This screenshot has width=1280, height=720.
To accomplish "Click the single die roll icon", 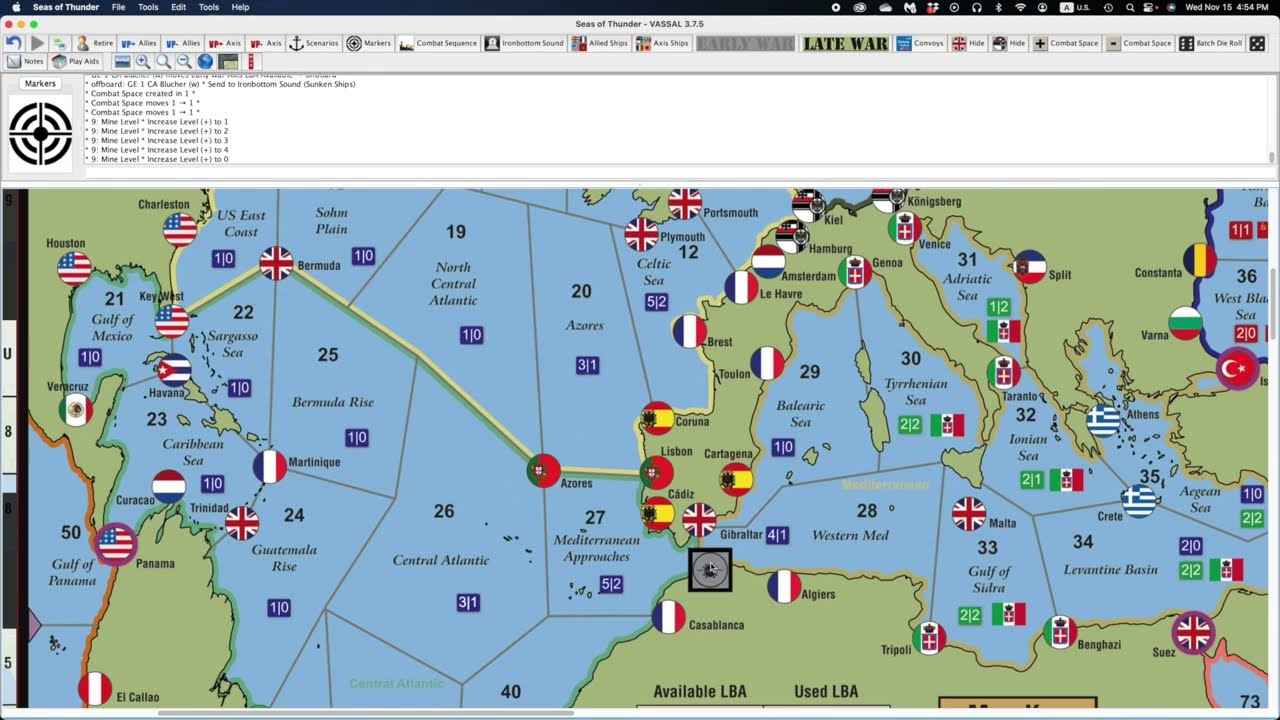I will pyautogui.click(x=1258, y=43).
